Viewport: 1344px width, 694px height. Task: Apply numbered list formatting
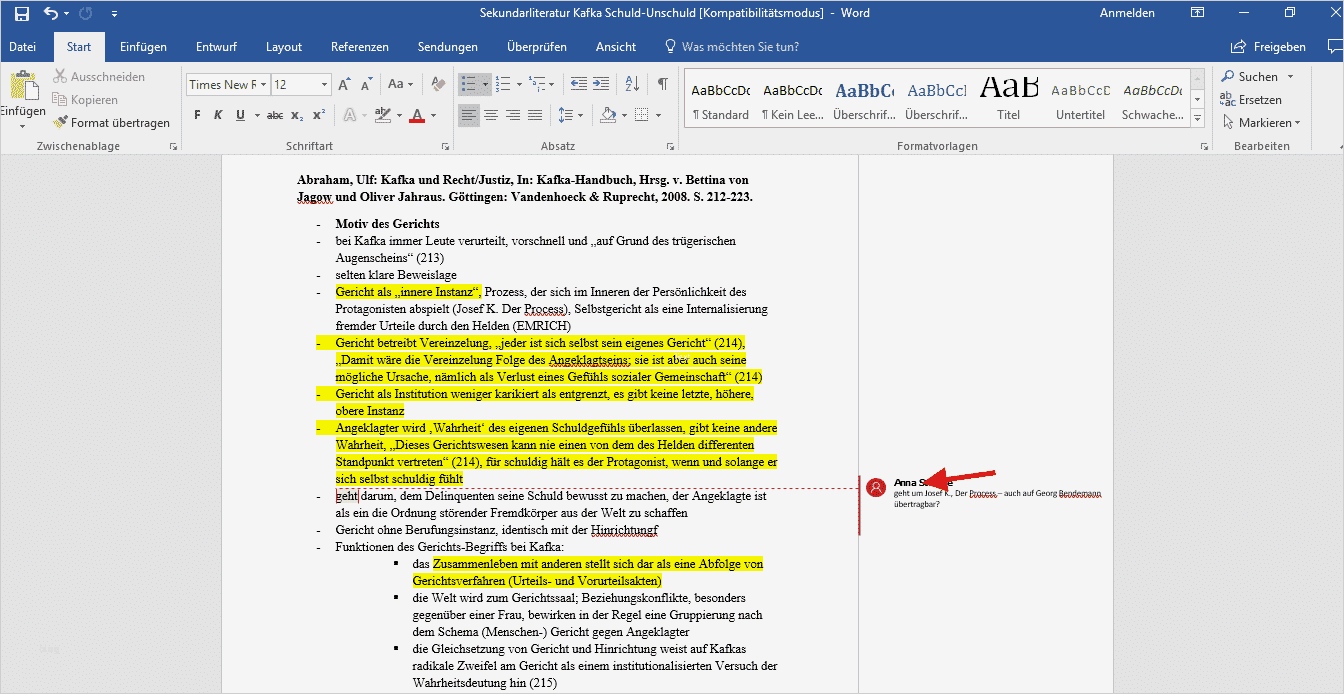click(503, 85)
